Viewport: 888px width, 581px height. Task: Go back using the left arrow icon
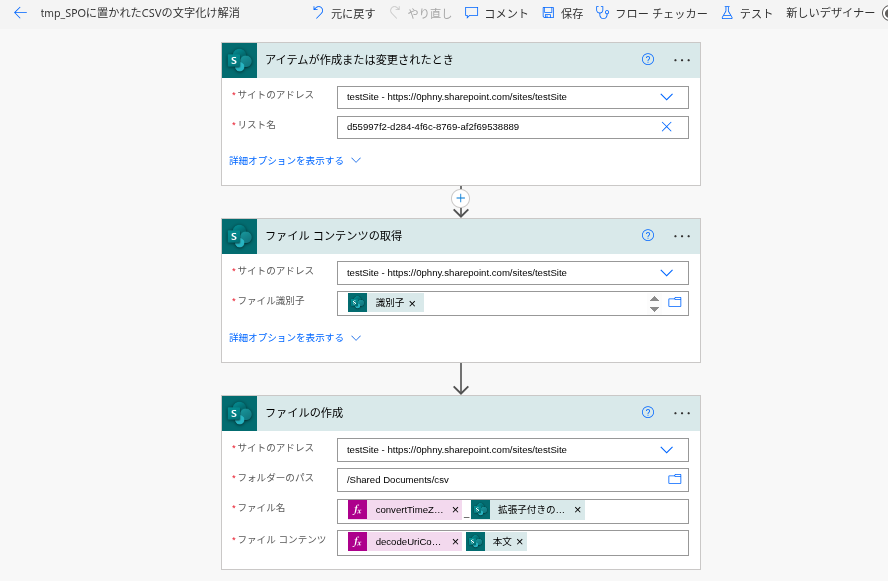coord(20,12)
